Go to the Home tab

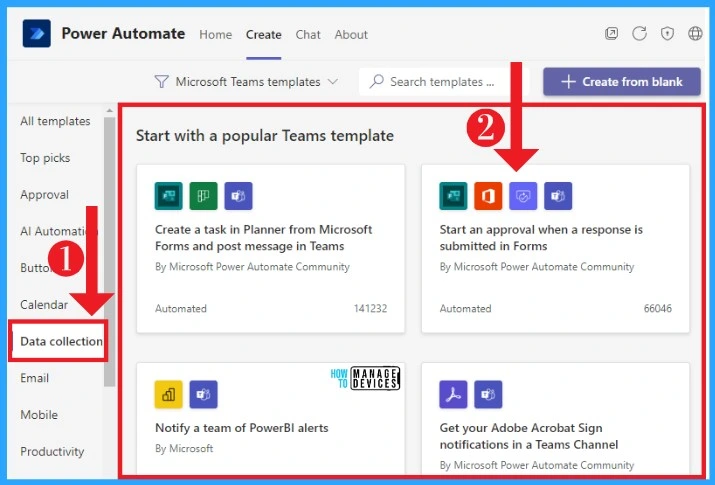pos(215,35)
